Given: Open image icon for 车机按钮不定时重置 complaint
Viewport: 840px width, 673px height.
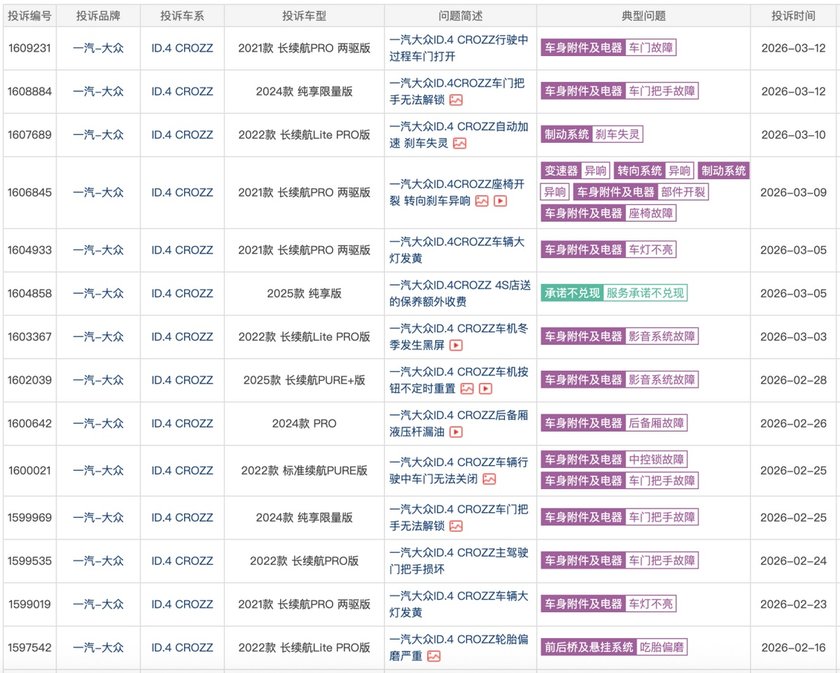Looking at the screenshot, I should tap(466, 388).
